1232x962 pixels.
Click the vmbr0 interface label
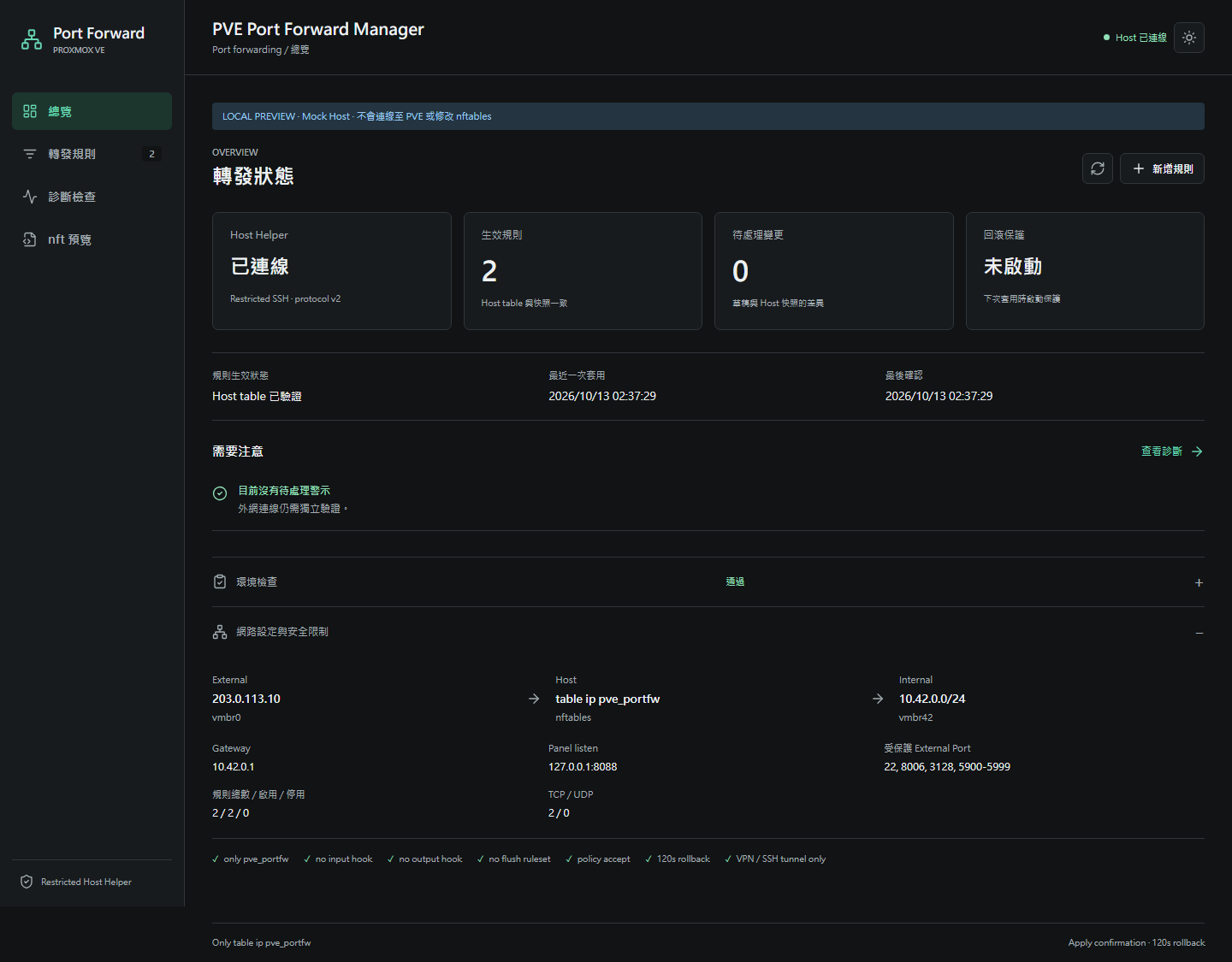point(227,717)
